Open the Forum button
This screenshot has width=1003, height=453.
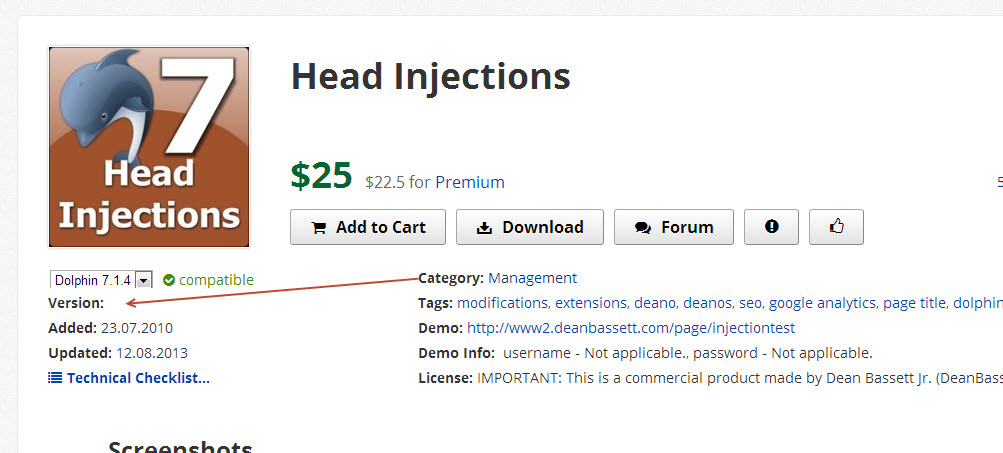point(673,227)
